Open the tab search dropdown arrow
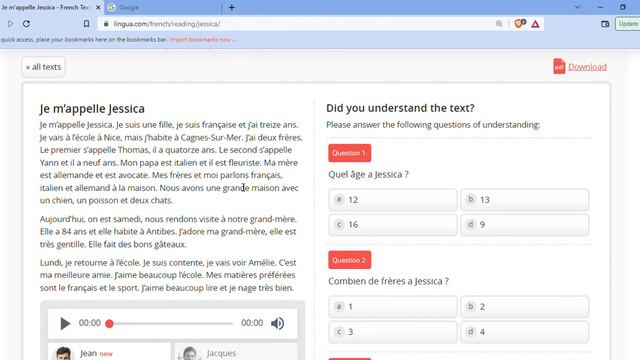The image size is (640, 360). click(x=578, y=7)
